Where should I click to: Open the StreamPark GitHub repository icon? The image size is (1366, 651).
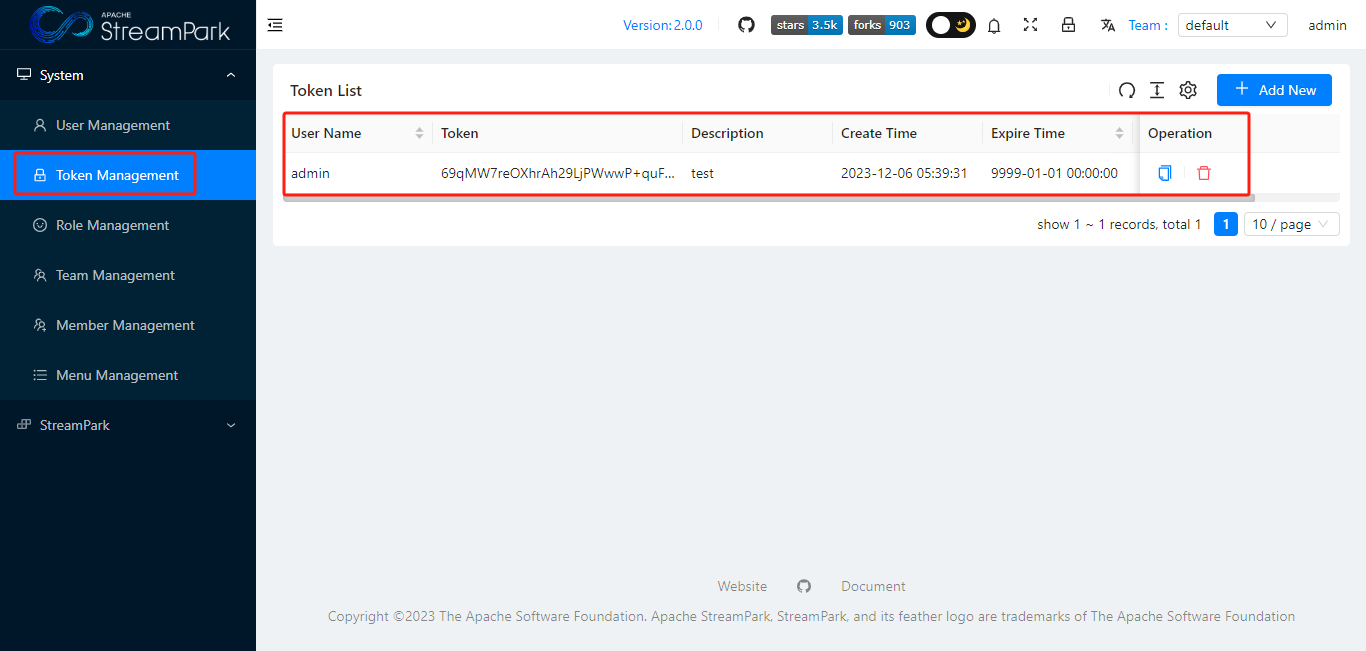point(746,24)
